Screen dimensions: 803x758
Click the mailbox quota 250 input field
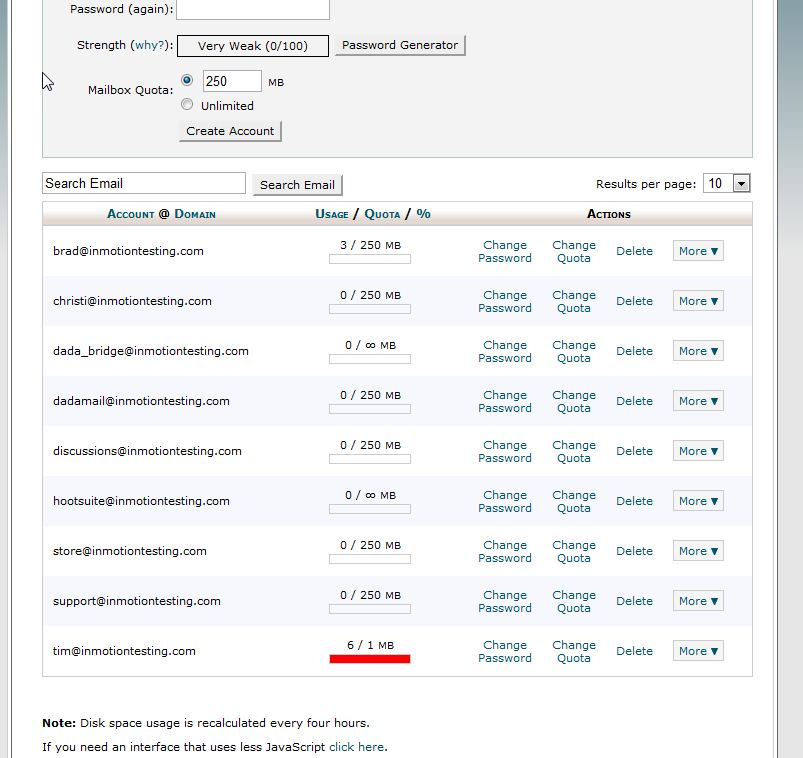pos(233,81)
